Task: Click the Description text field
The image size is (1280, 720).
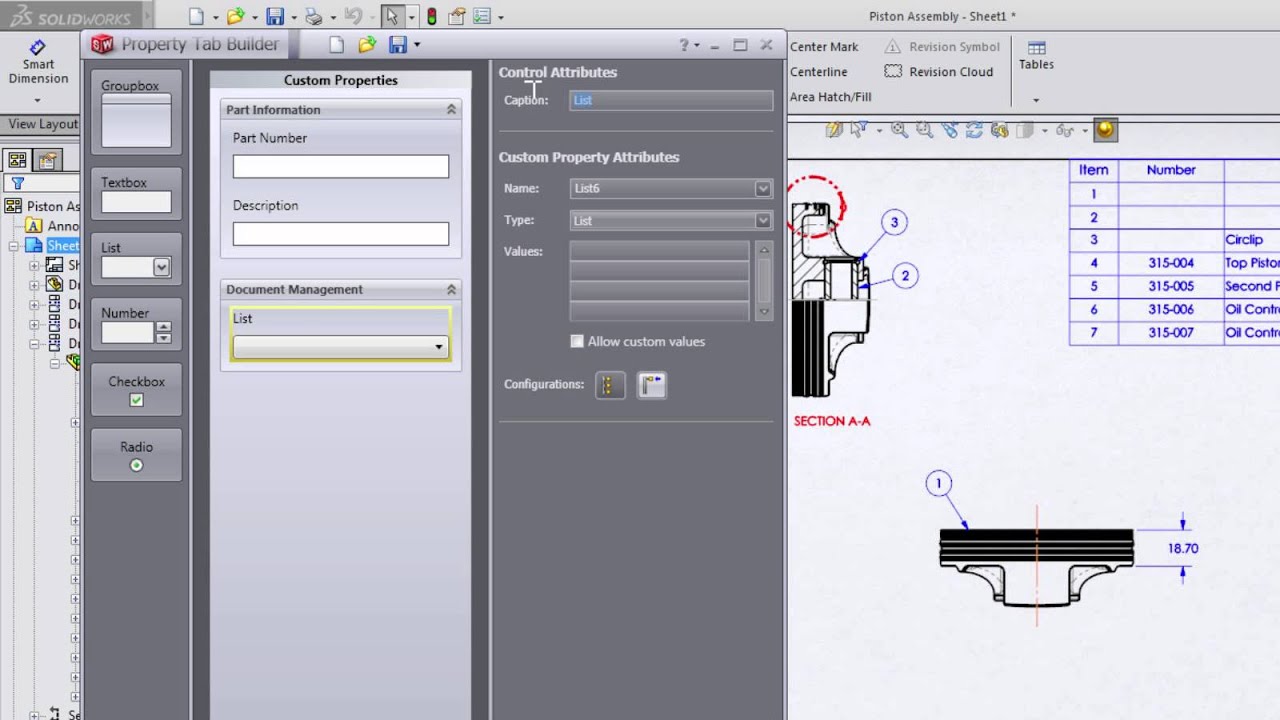Action: coord(340,234)
